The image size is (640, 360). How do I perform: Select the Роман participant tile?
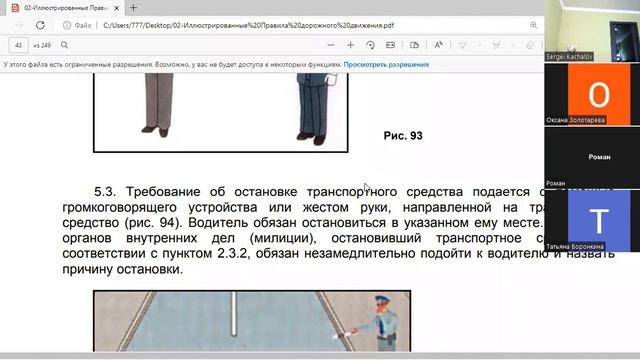[x=592, y=158]
